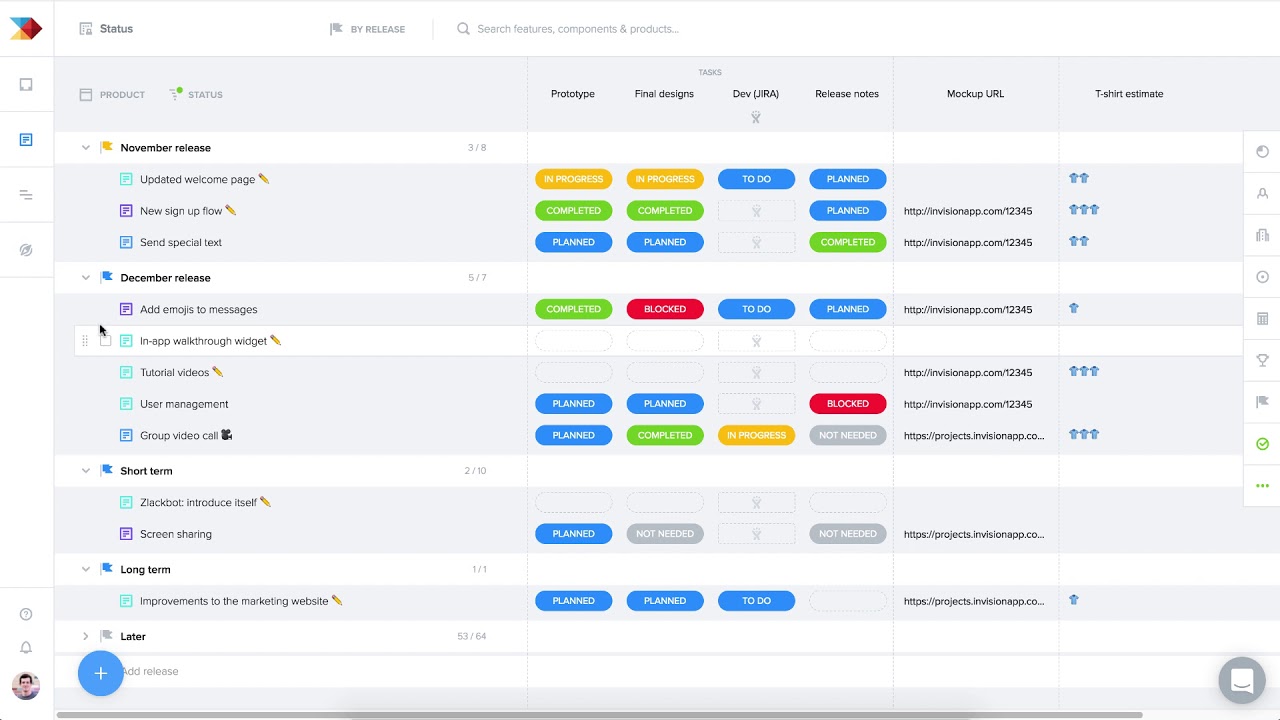Select the building panel icon on the right

coord(1262,235)
